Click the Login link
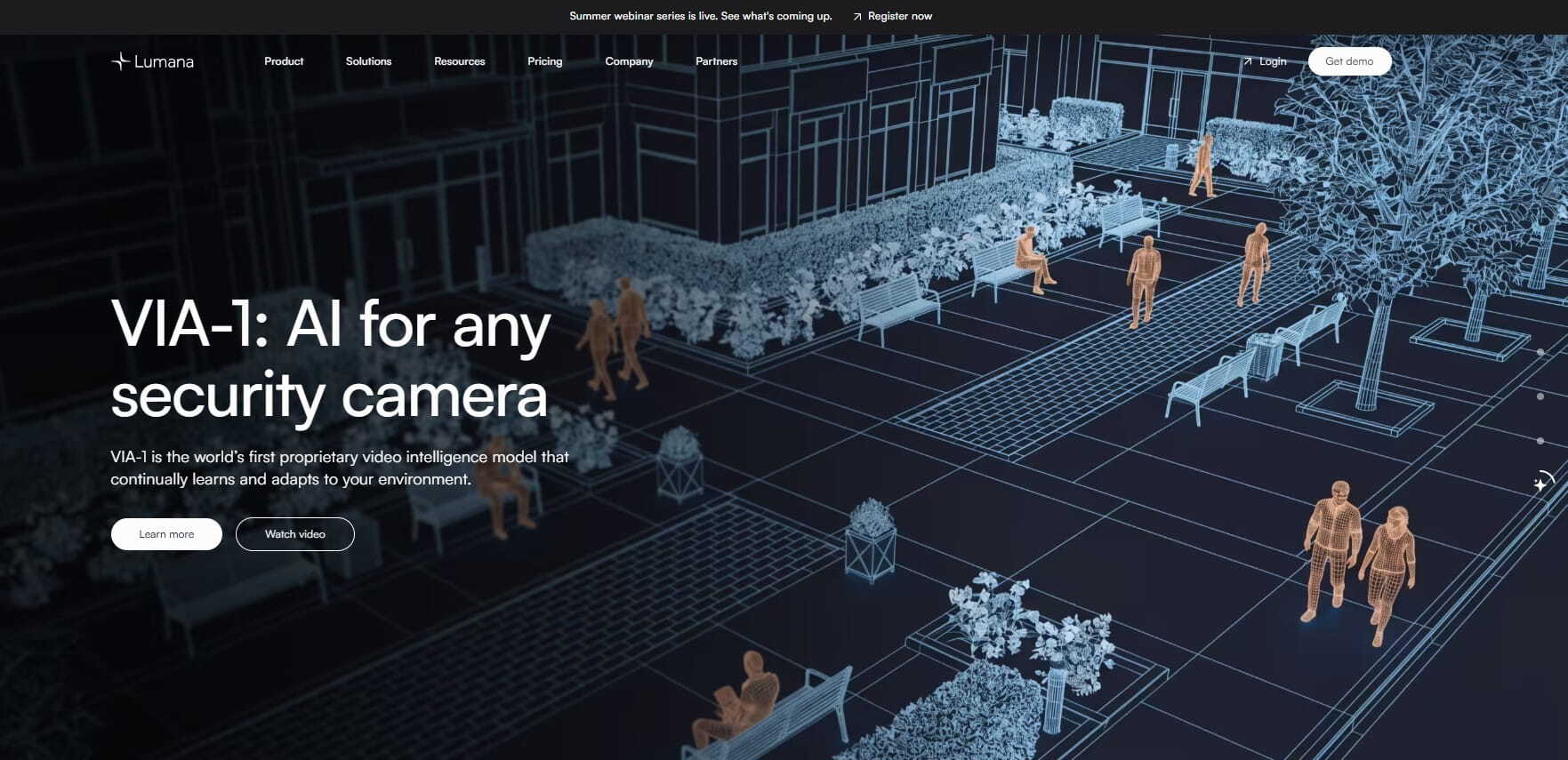This screenshot has height=760, width=1568. click(1273, 61)
